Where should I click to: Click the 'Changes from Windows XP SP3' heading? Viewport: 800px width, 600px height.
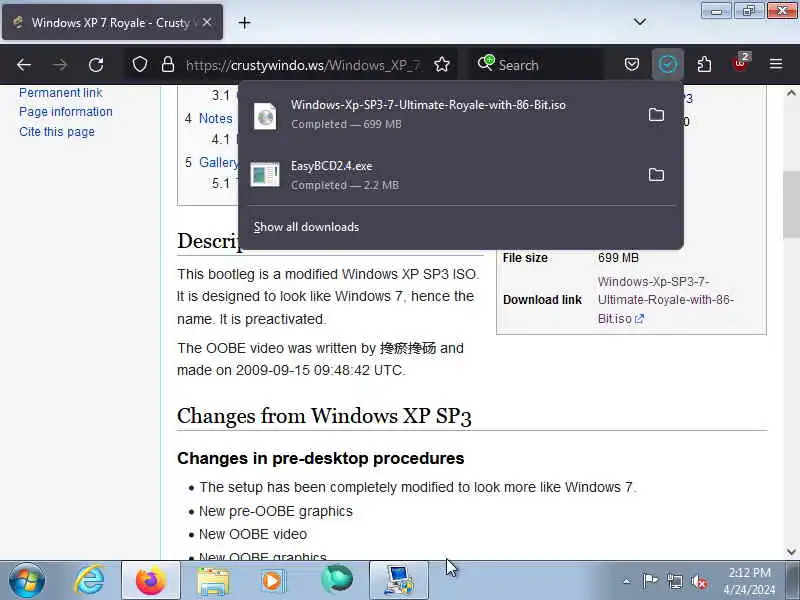(x=324, y=416)
